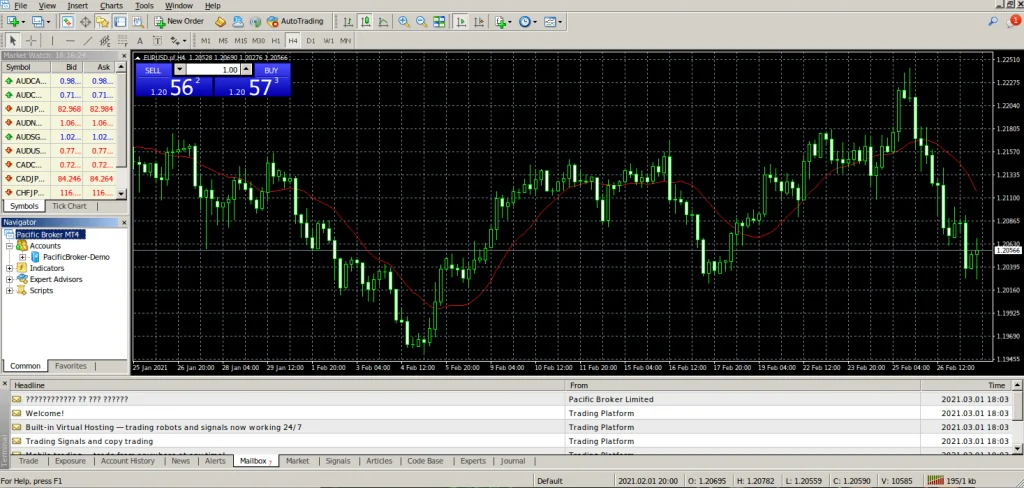The height and width of the screenshot is (488, 1024).
Task: Open the MetaEditor yellow book icon
Action: click(221, 22)
